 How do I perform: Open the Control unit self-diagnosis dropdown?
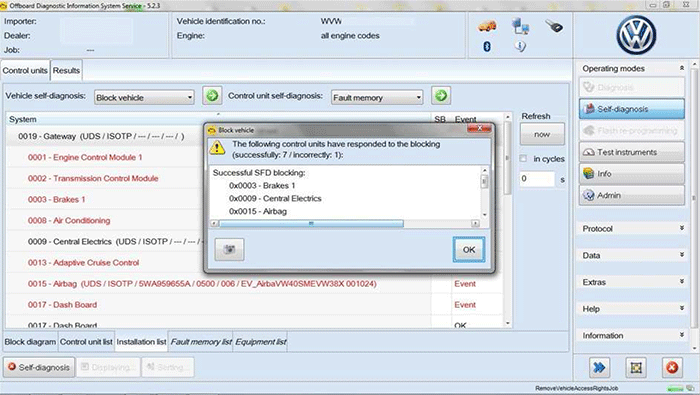[377, 97]
